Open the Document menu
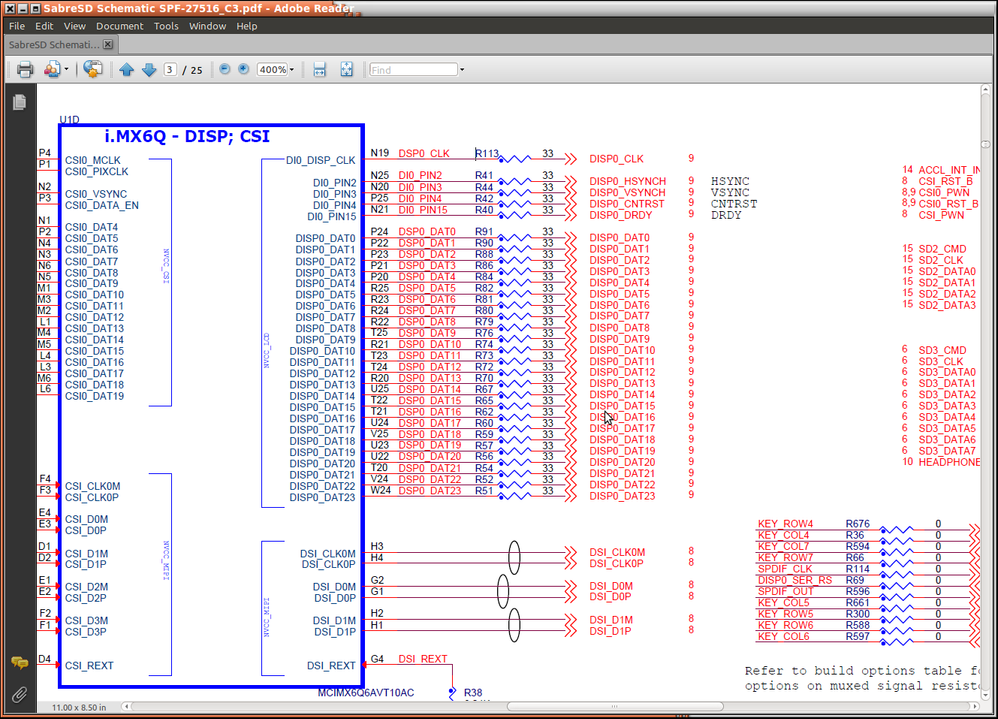The width and height of the screenshot is (998, 719). (120, 26)
